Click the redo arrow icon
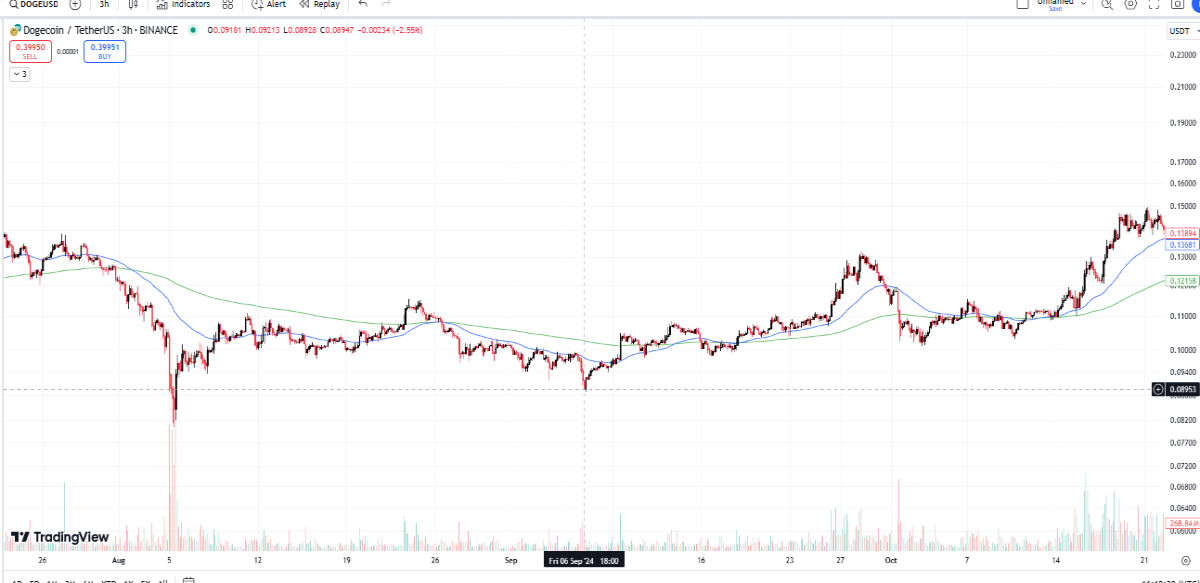This screenshot has height=583, width=1200. click(x=386, y=4)
